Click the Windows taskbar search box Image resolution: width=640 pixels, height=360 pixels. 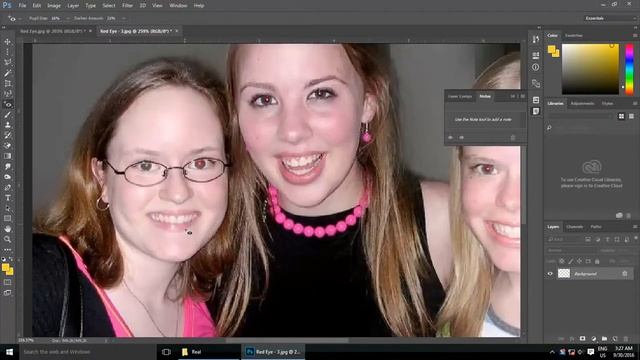[88, 352]
